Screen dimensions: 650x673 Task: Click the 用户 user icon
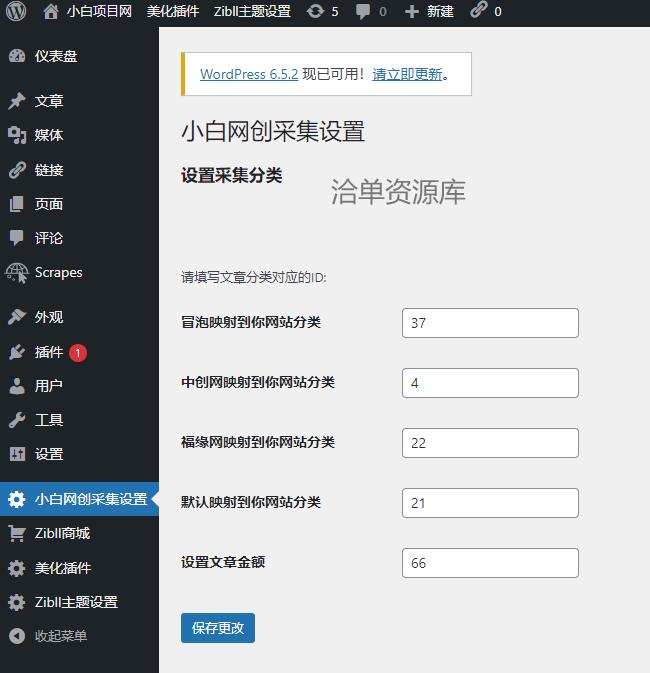(17, 386)
